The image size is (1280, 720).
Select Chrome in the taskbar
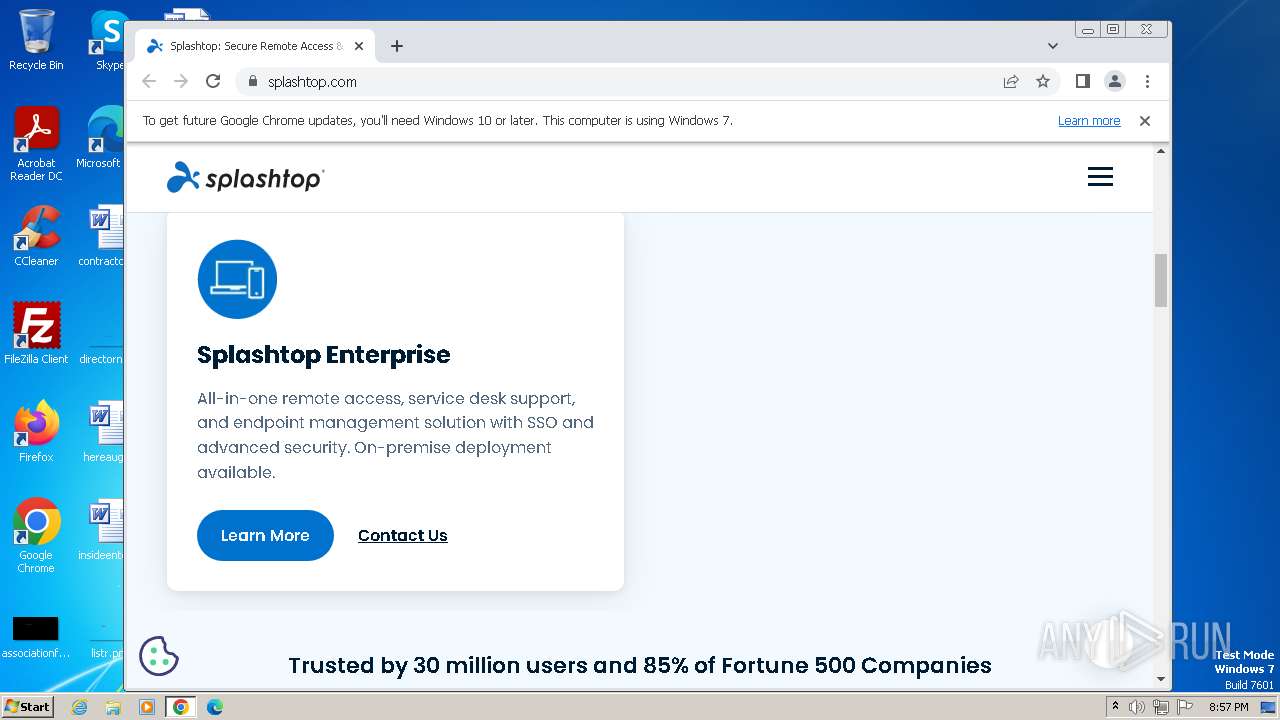[180, 707]
